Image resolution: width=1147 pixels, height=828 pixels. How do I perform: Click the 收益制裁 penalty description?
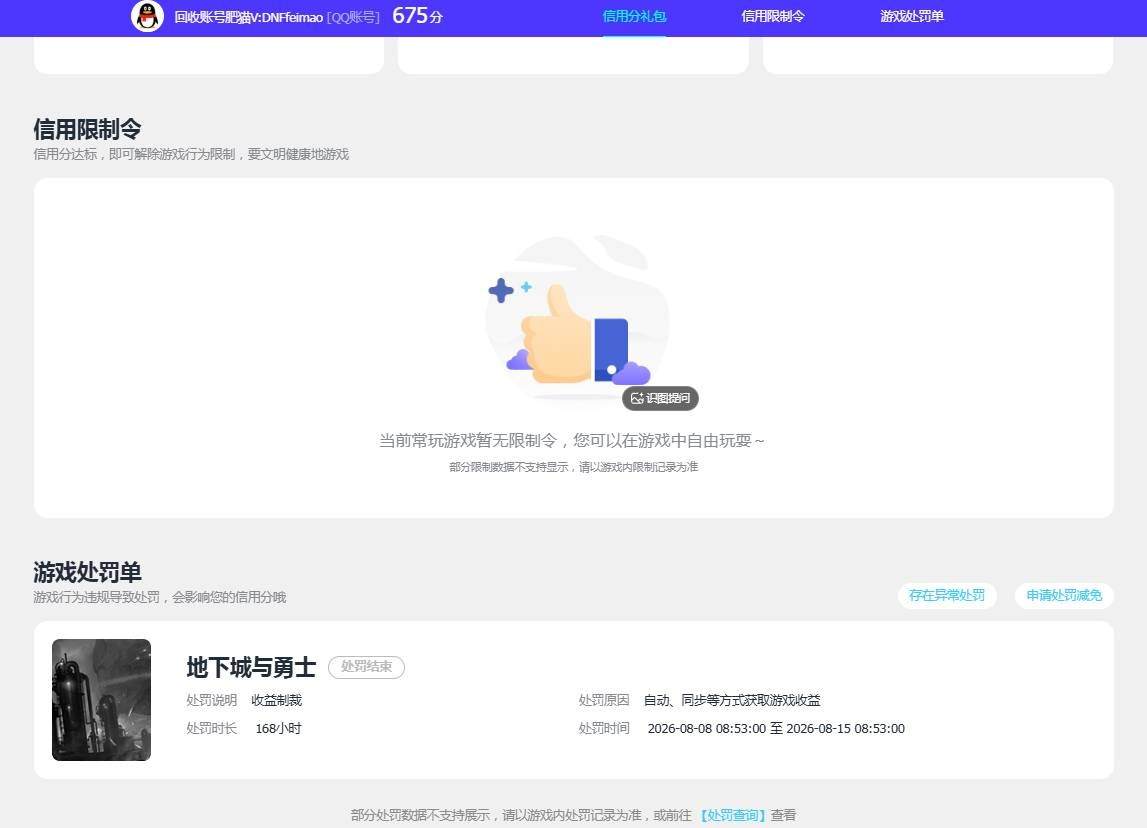point(277,701)
